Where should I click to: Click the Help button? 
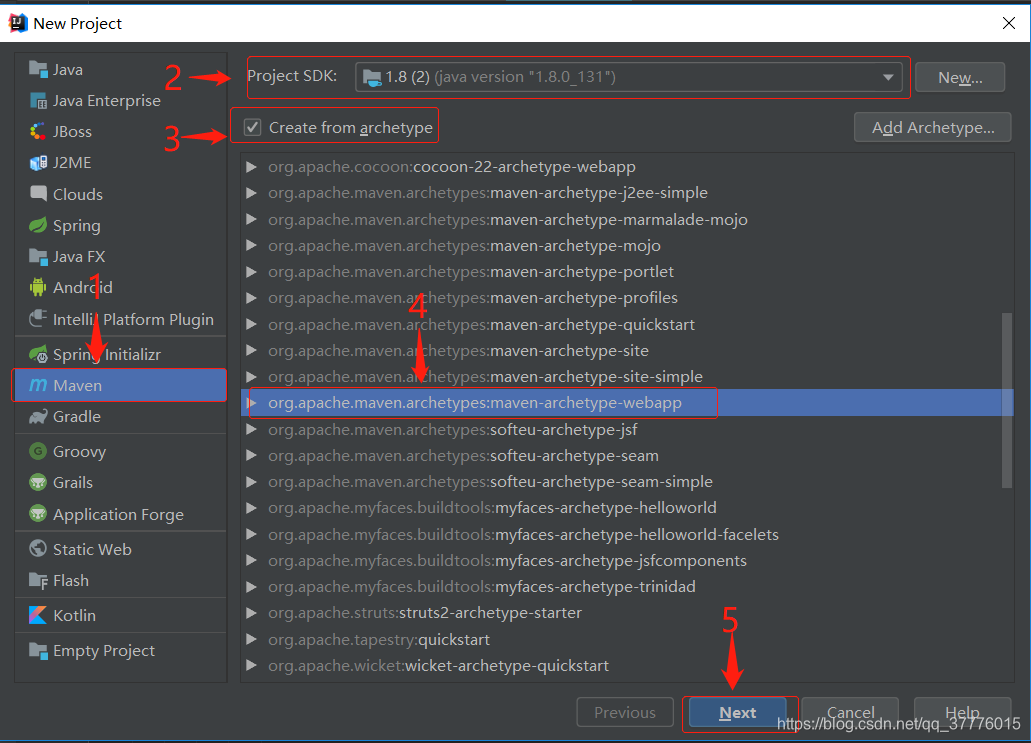(963, 712)
